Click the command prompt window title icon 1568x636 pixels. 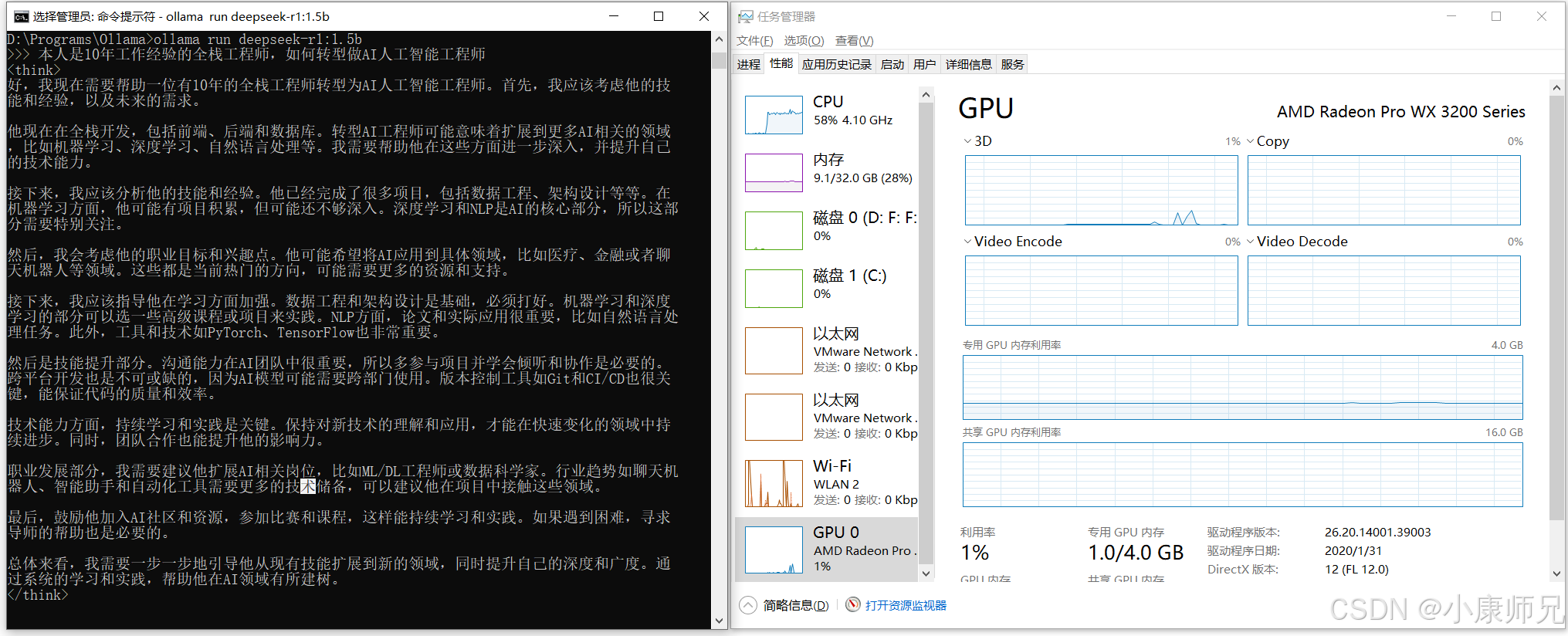(x=22, y=16)
